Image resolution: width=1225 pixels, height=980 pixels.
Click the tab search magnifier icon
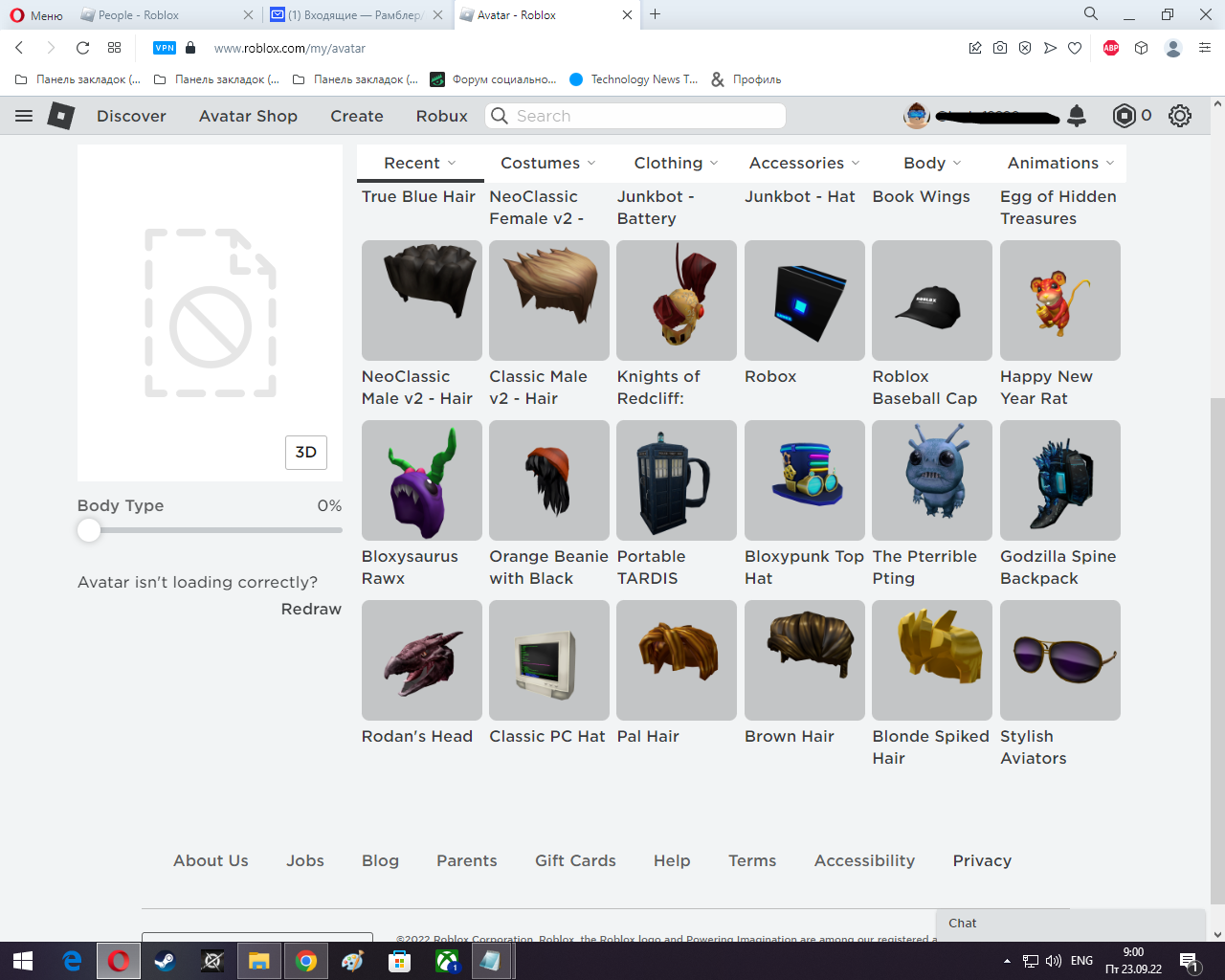tap(1091, 14)
